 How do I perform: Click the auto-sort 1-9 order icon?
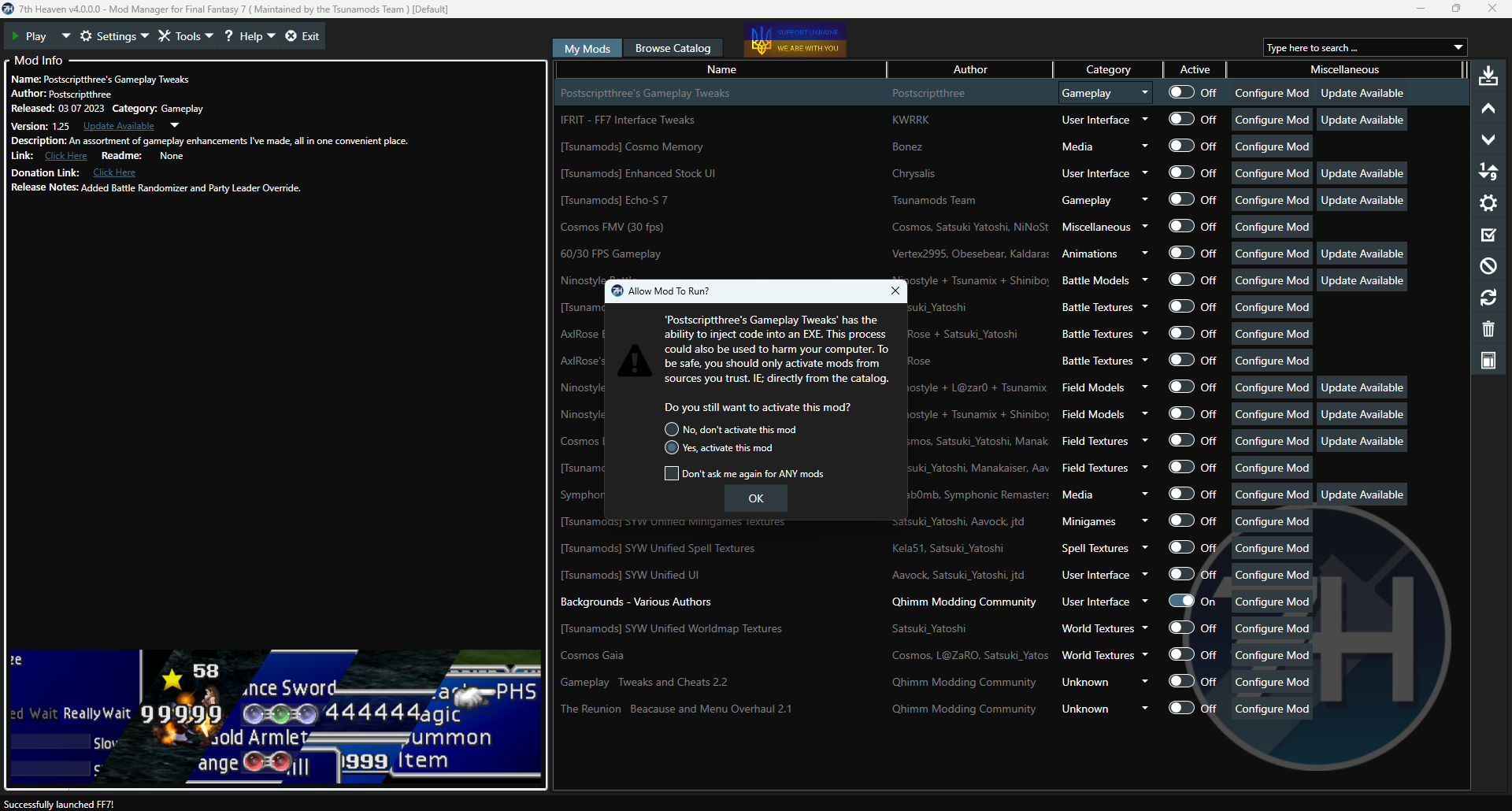point(1488,172)
